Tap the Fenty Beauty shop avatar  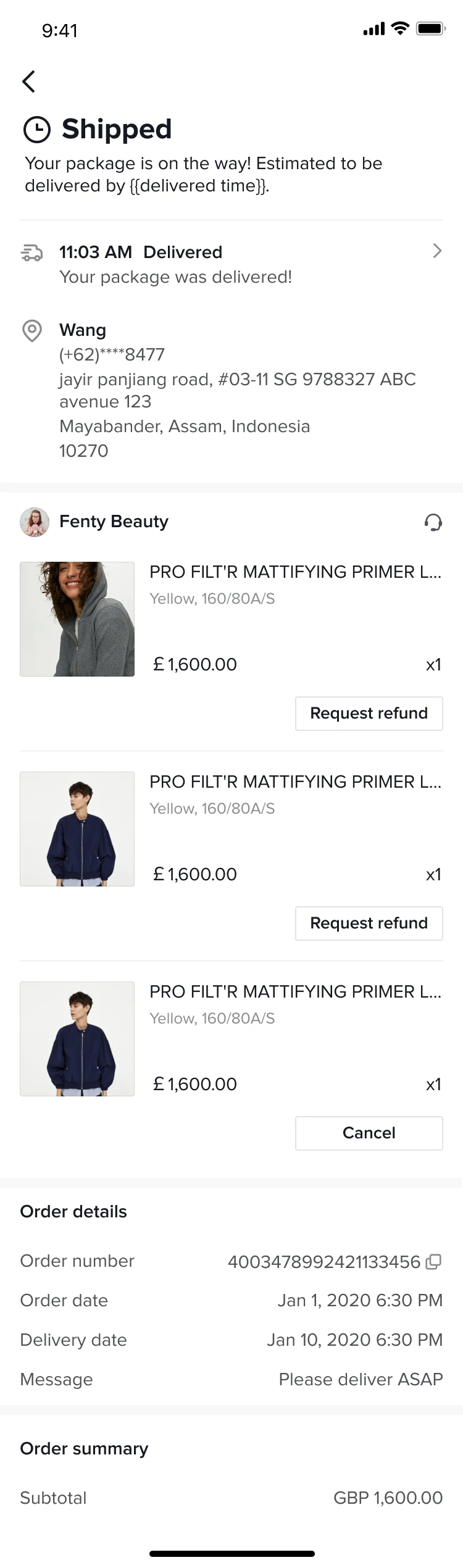(35, 522)
